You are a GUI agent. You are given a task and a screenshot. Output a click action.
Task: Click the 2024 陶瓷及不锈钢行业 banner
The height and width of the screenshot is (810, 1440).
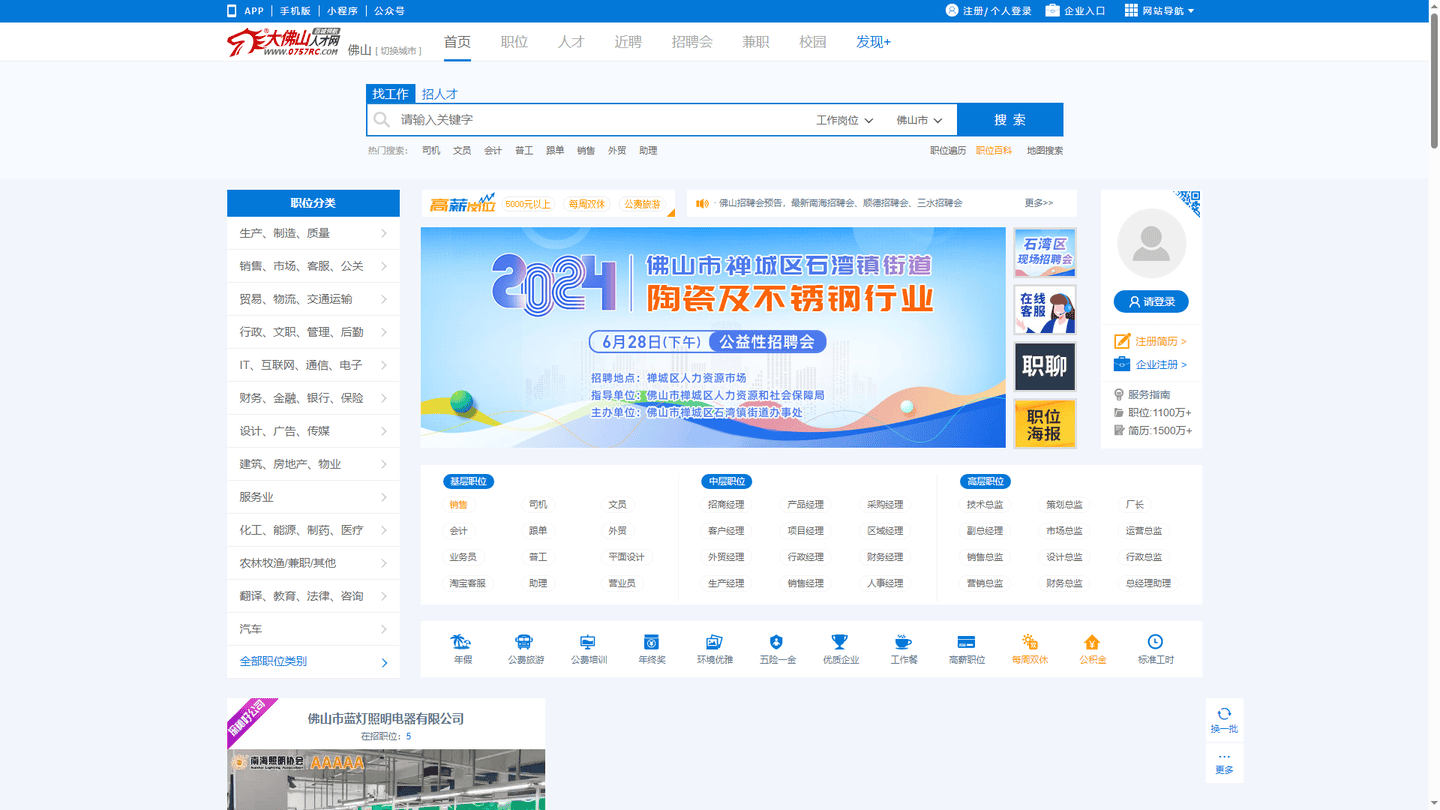(x=713, y=337)
